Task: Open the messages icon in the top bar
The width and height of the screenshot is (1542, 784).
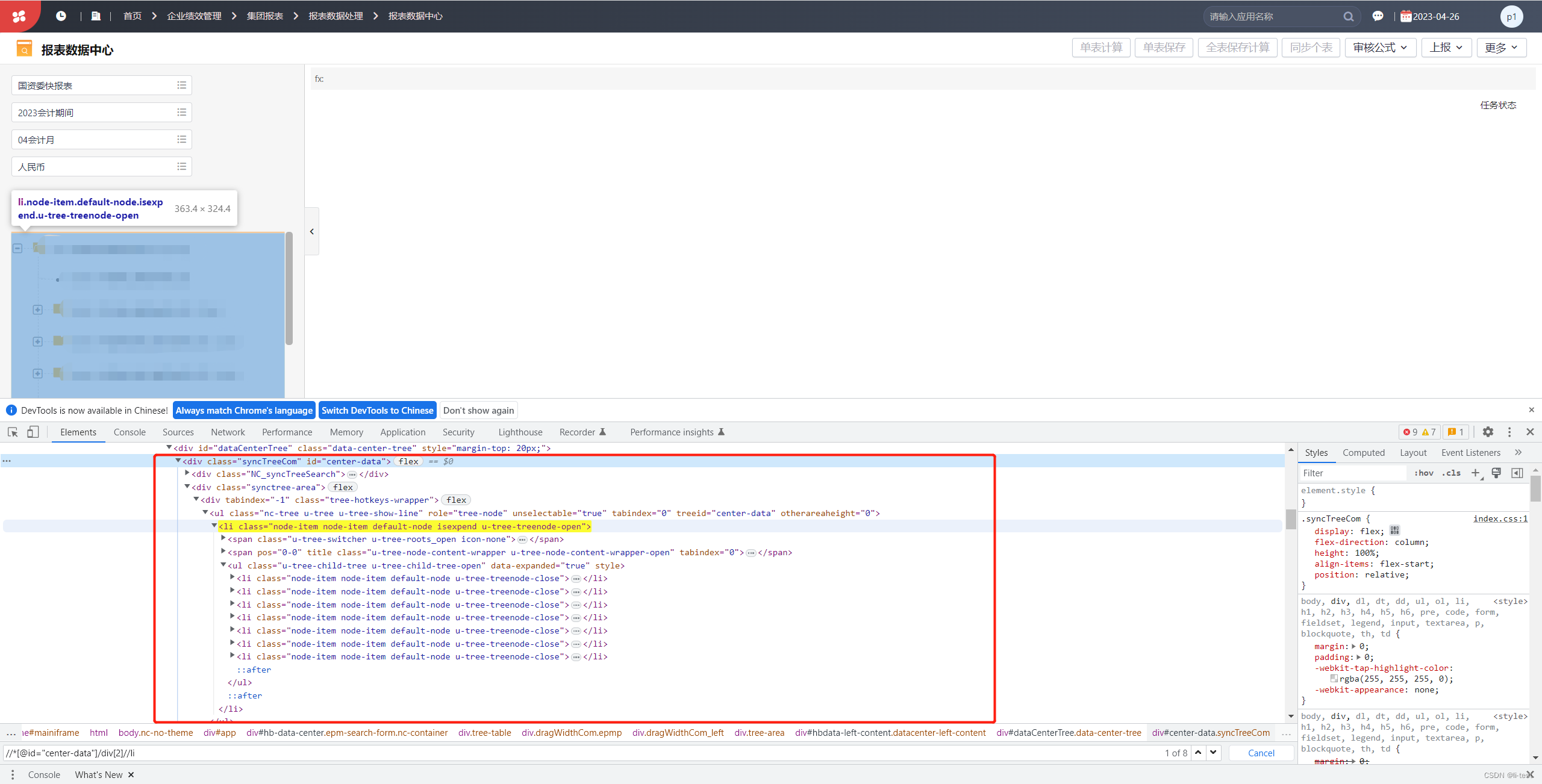Action: click(x=1378, y=16)
